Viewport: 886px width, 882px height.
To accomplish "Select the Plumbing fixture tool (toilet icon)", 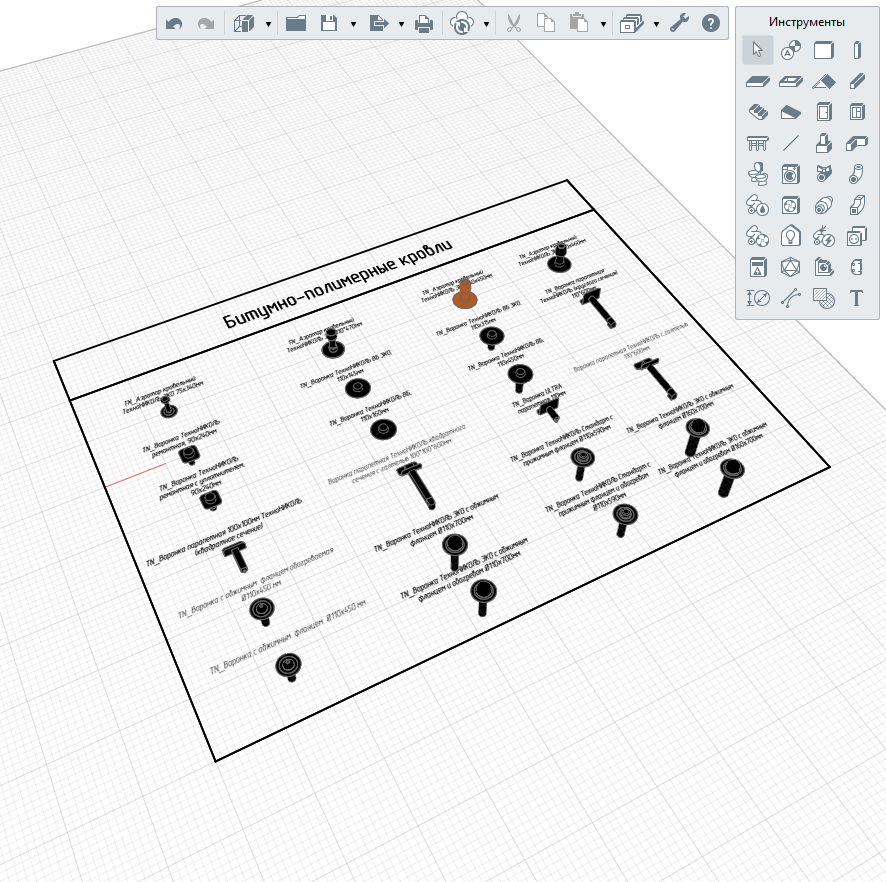I will (757, 174).
